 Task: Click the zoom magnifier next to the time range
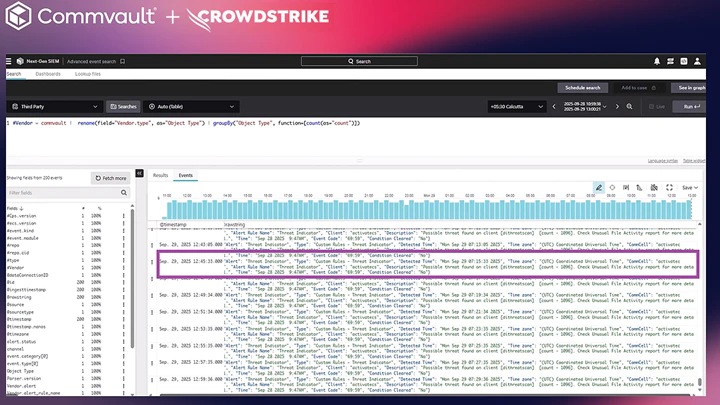coord(630,107)
